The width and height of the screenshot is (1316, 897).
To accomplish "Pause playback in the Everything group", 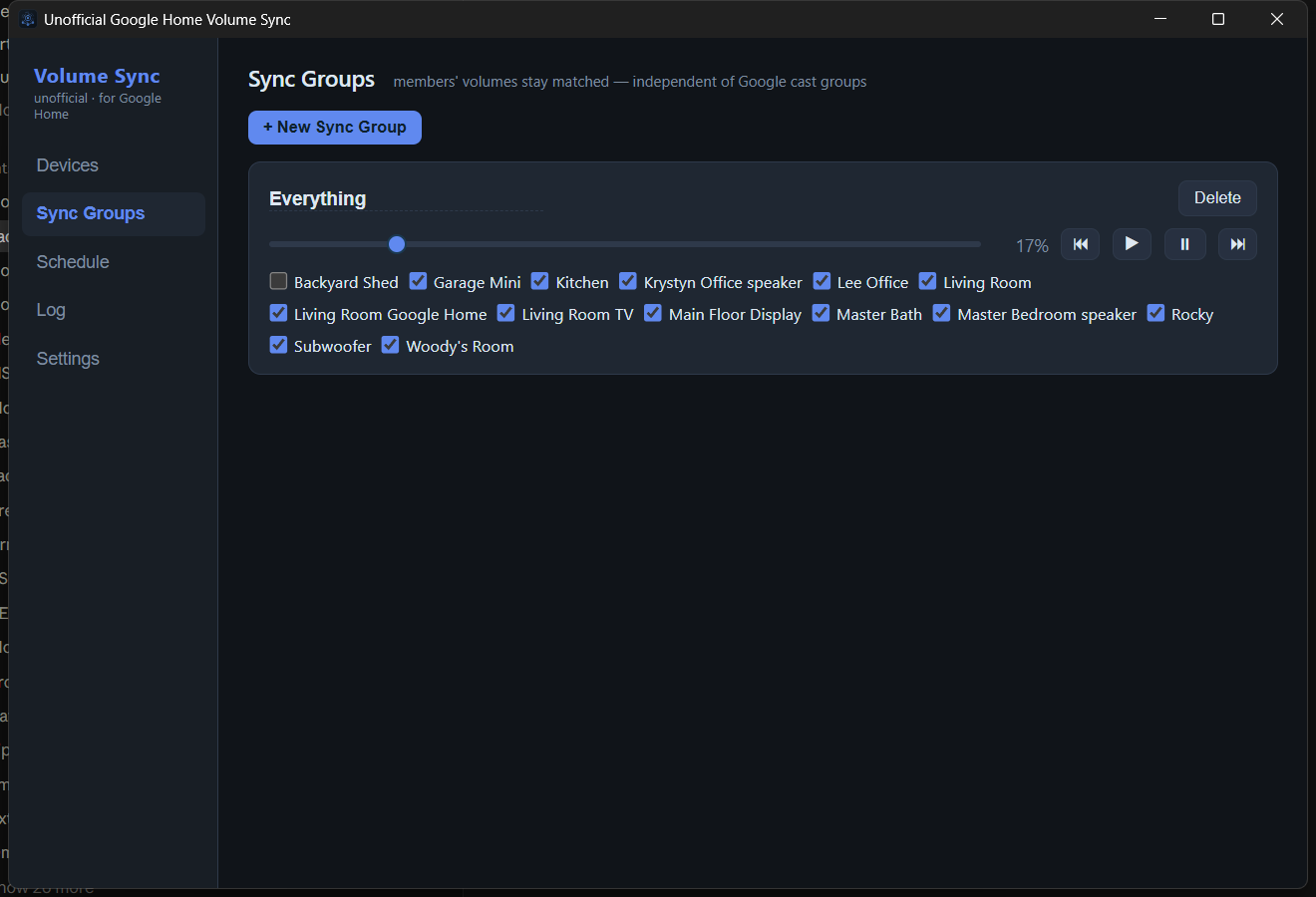I will (x=1184, y=244).
